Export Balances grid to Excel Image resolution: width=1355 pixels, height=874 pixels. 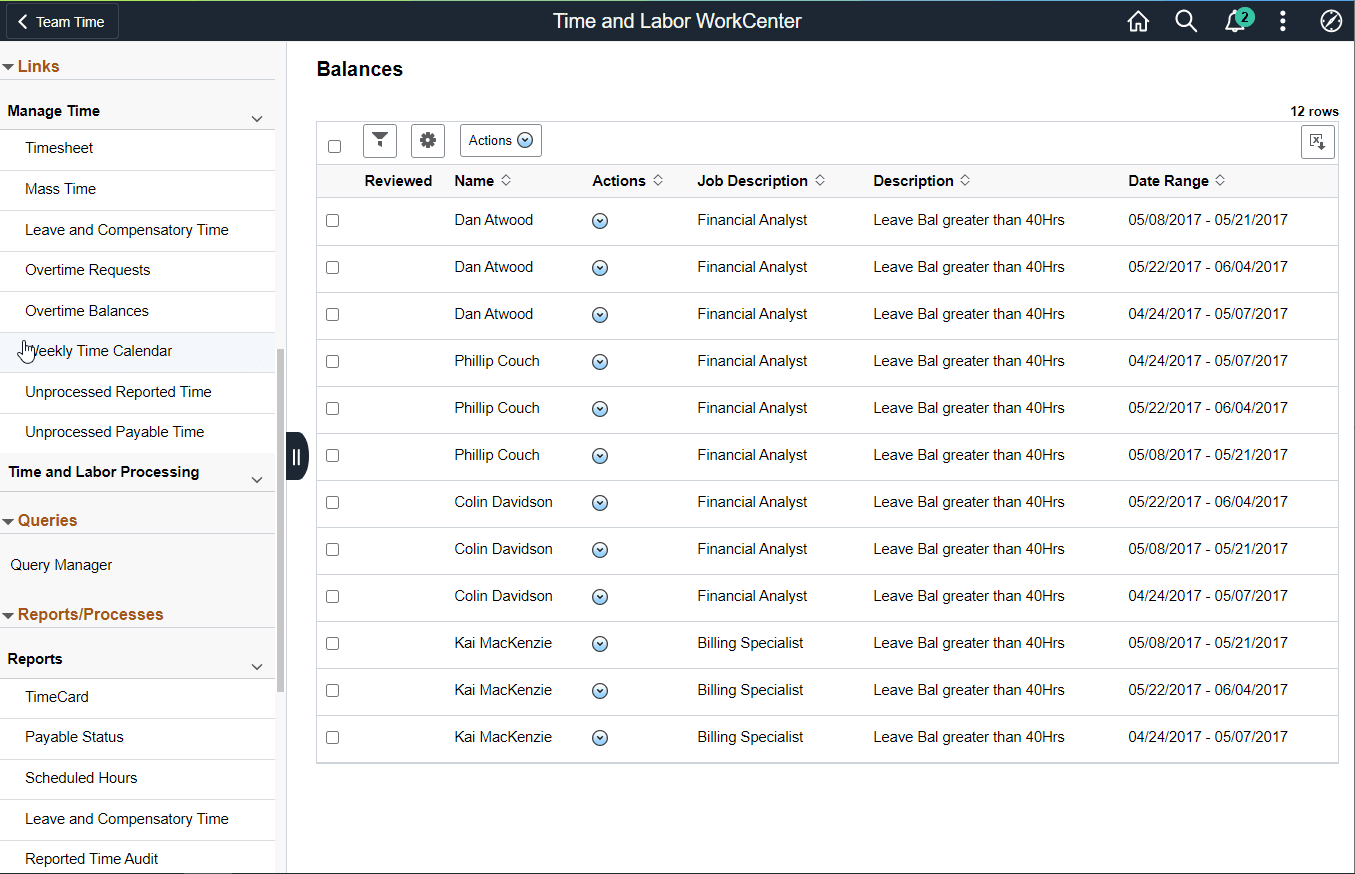pos(1318,142)
